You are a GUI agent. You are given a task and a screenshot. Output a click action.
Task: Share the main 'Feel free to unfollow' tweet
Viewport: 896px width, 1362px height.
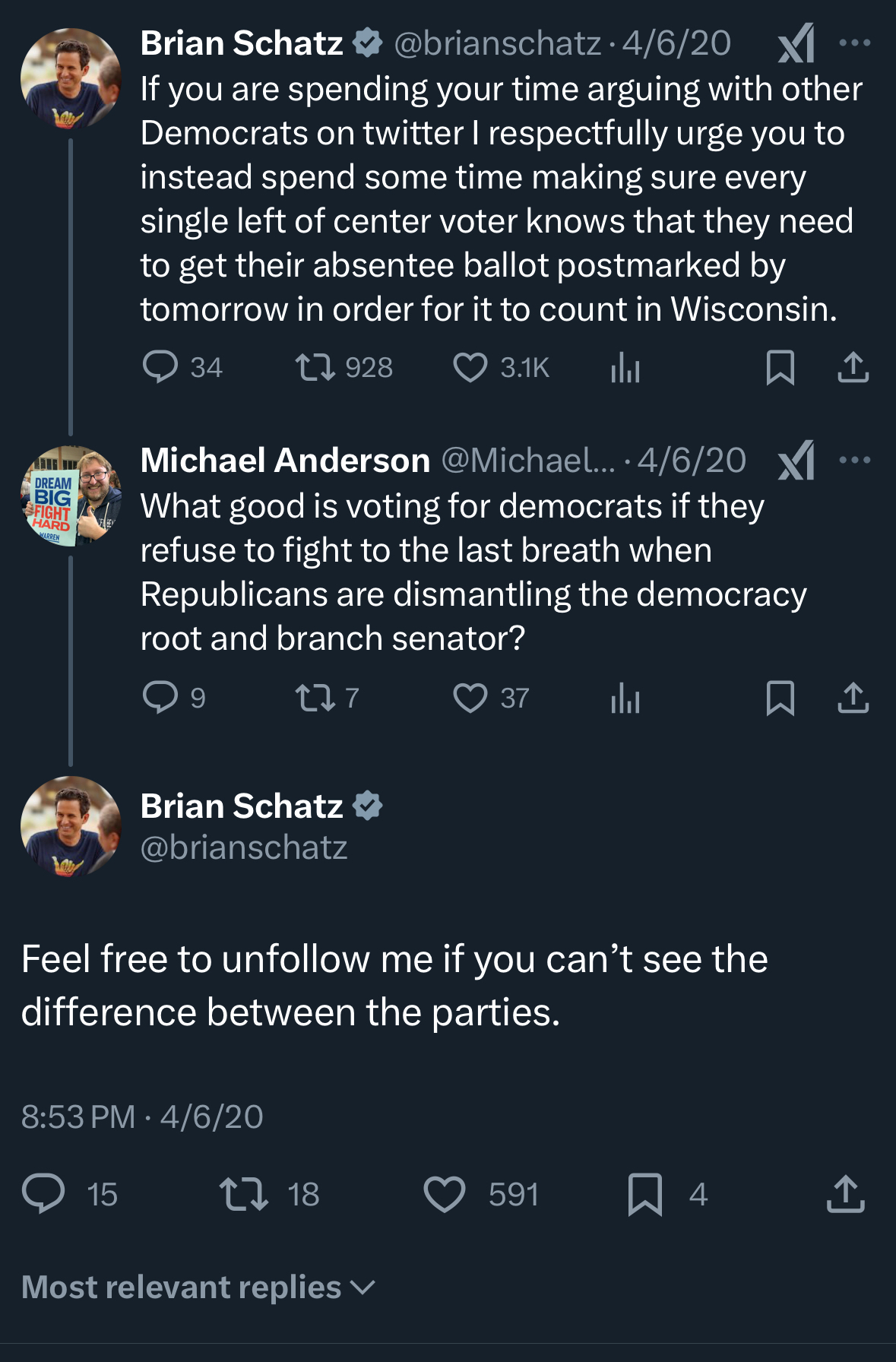point(845,1193)
